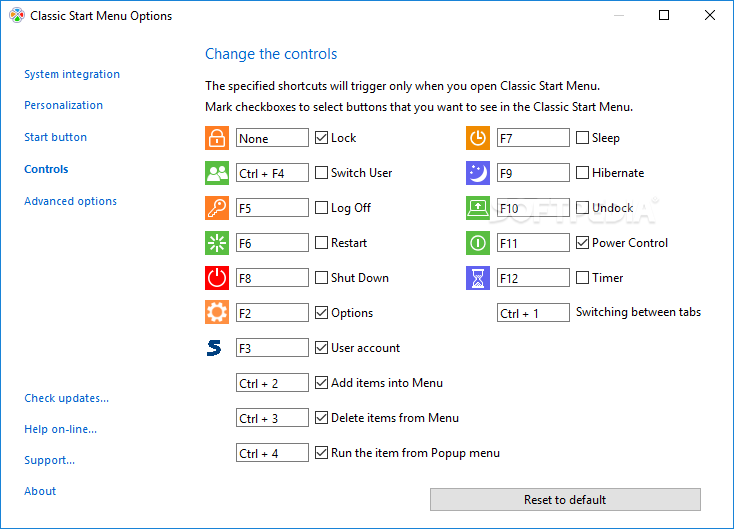The image size is (734, 529).
Task: Enable the Undock checkbox
Action: pyautogui.click(x=582, y=207)
